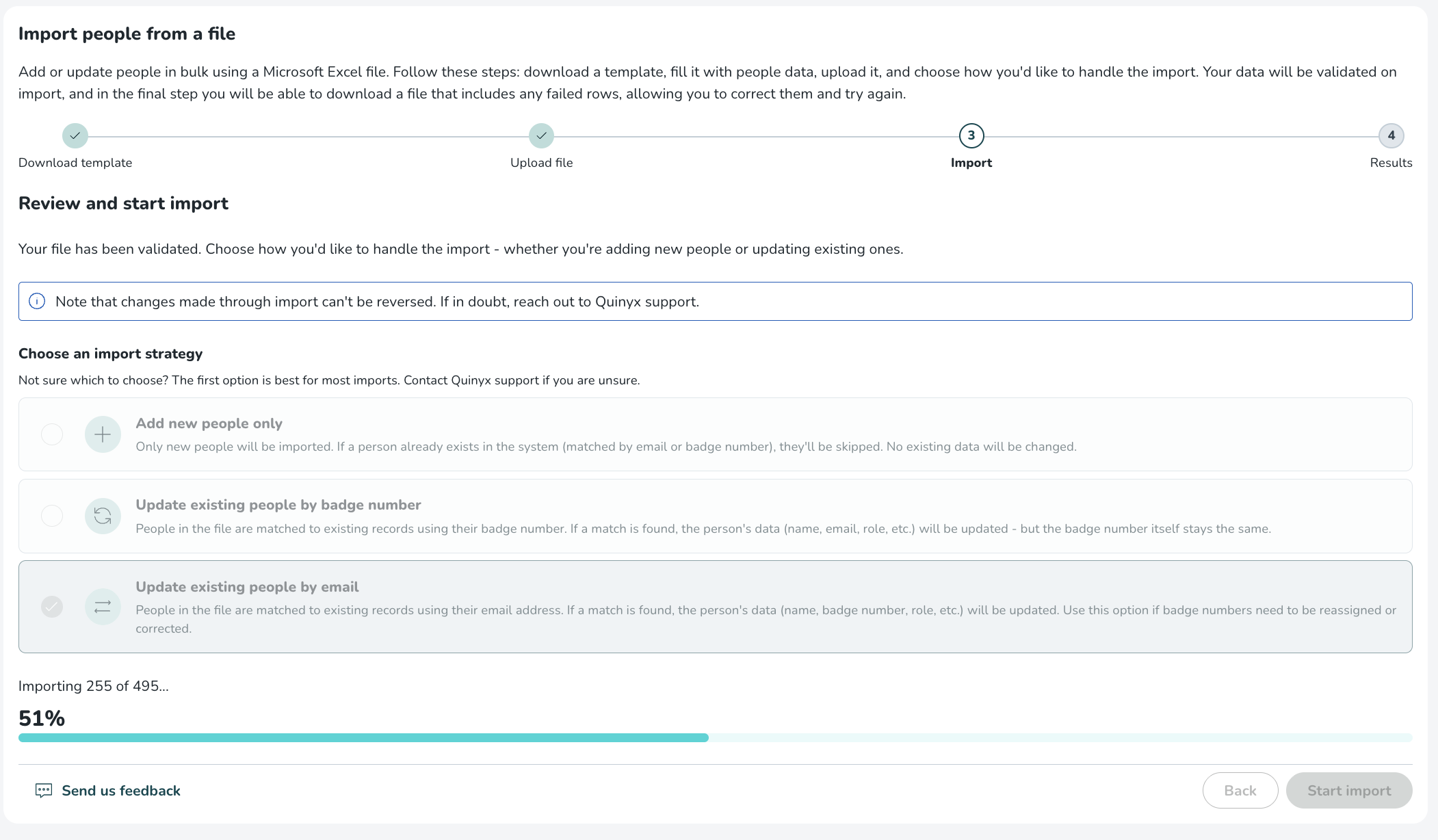Viewport: 1438px width, 840px height.
Task: Click the Results step label
Action: (x=1391, y=163)
